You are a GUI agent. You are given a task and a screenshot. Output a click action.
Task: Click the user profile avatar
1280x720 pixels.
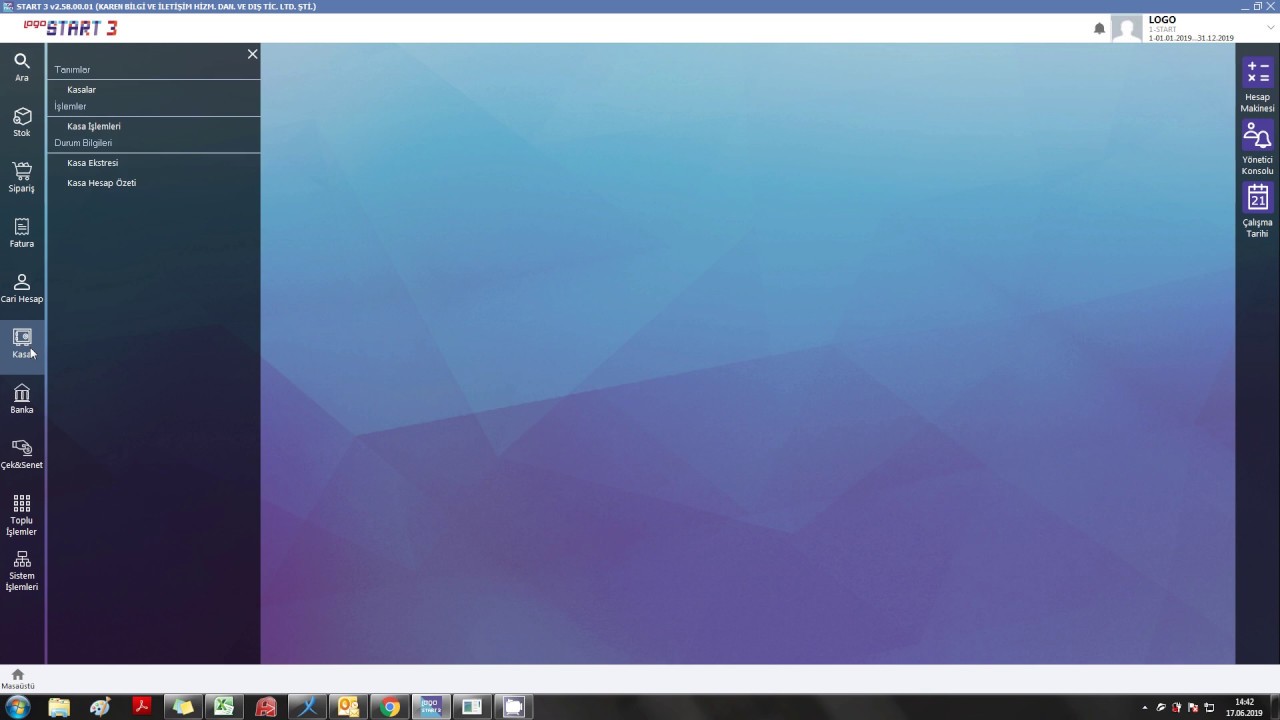(x=1127, y=29)
